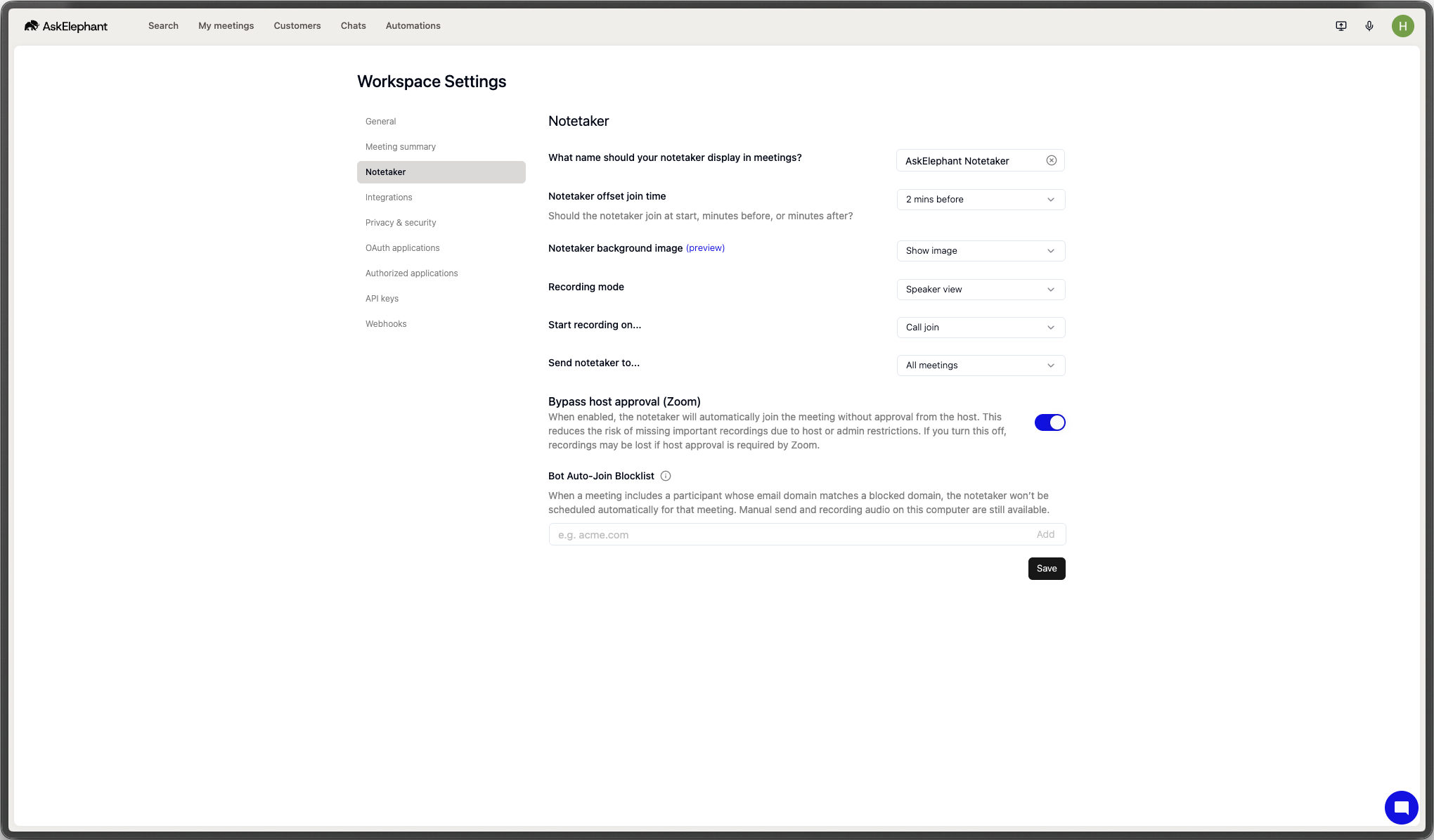
Task: Click Add next to blocklist domain field
Action: point(1045,534)
